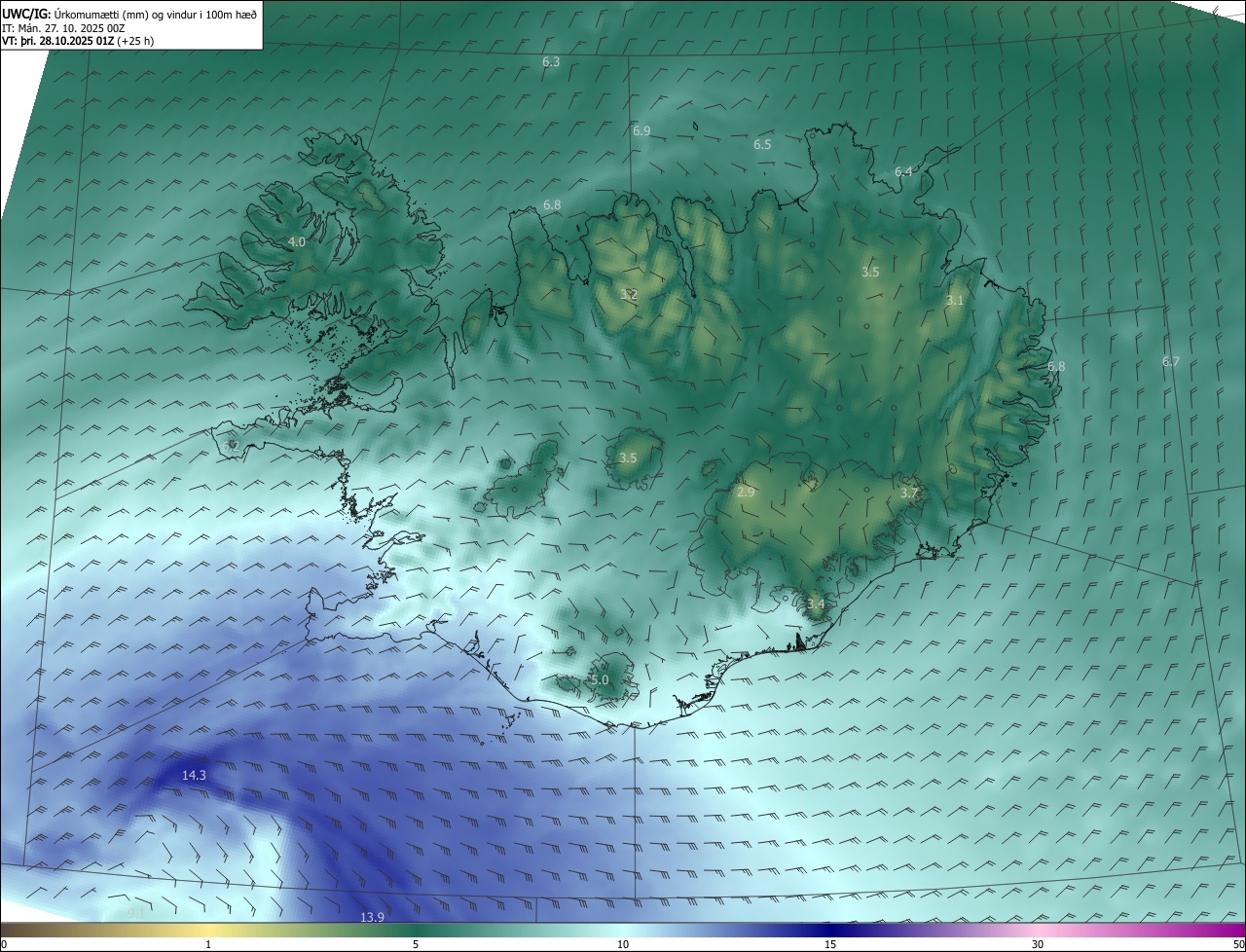This screenshot has width=1246, height=952.
Task: Click the 4.0 value over the Westfjords
Action: tap(297, 241)
